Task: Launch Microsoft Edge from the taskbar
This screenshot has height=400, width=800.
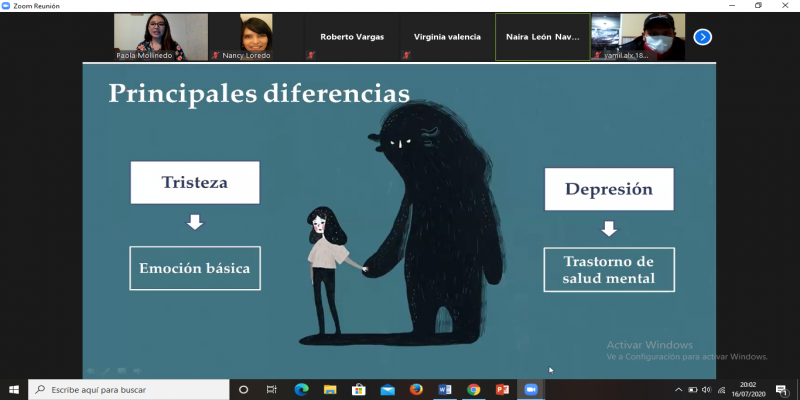Action: 301,390
